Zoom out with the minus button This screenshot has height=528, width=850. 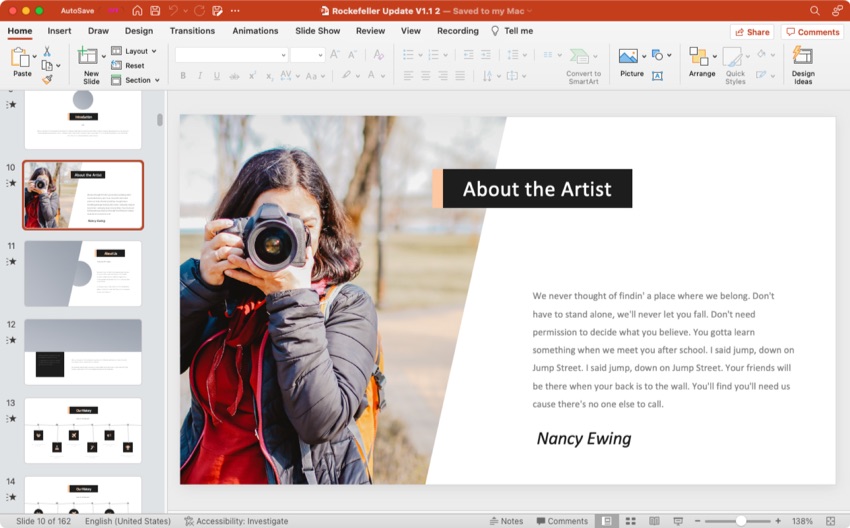(x=698, y=521)
